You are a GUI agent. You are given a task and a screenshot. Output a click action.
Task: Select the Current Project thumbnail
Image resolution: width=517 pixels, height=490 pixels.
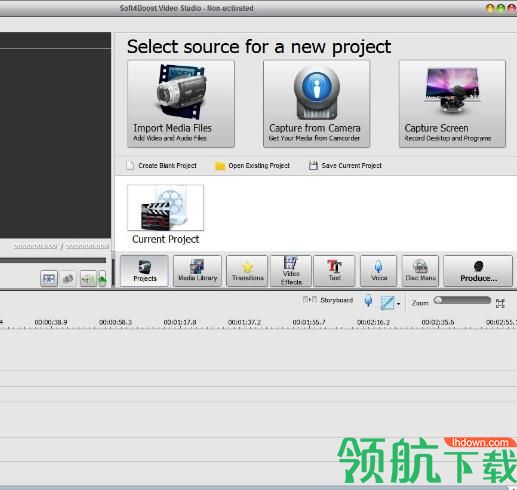[x=166, y=207]
